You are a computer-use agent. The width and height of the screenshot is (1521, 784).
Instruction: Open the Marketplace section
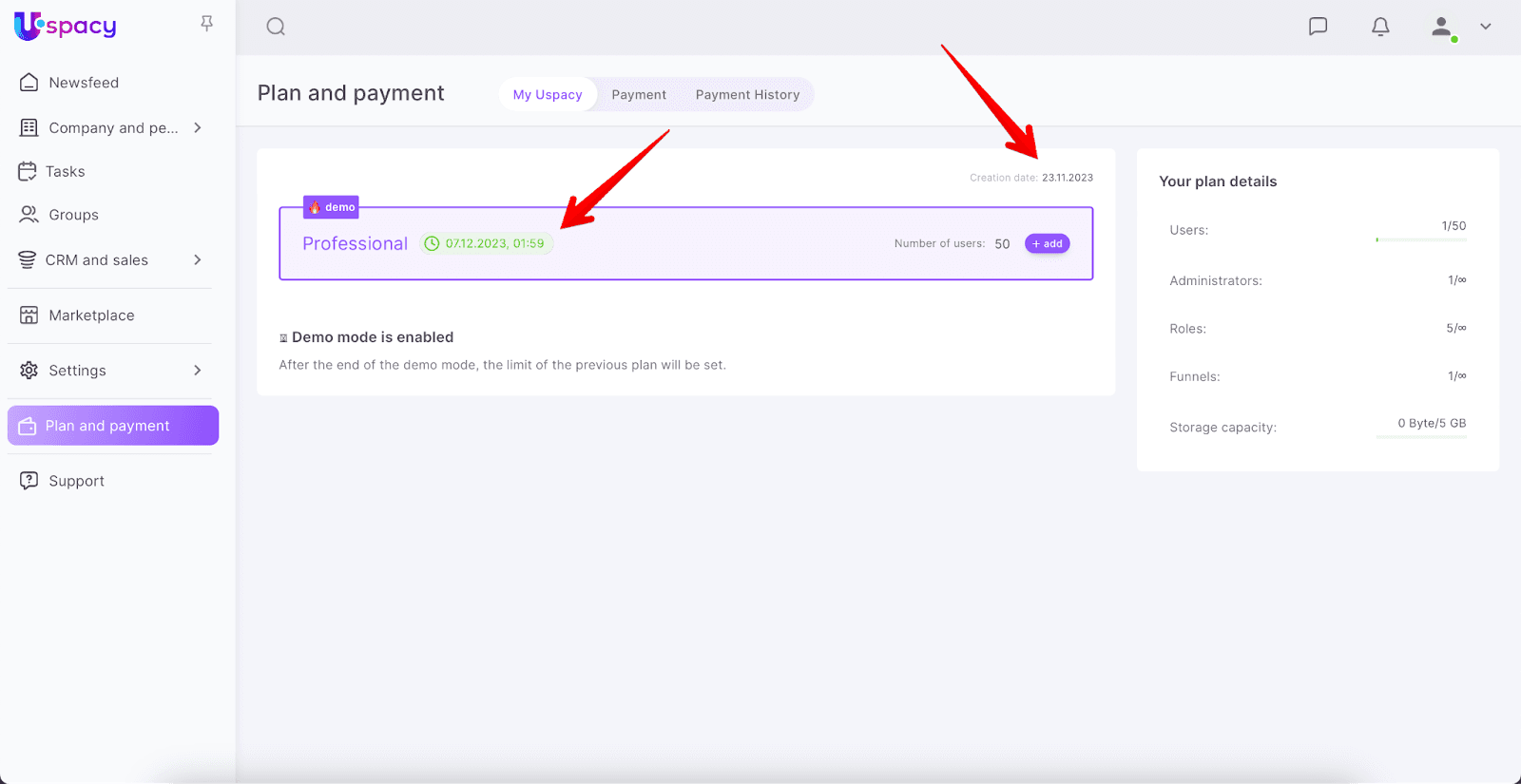(x=91, y=316)
